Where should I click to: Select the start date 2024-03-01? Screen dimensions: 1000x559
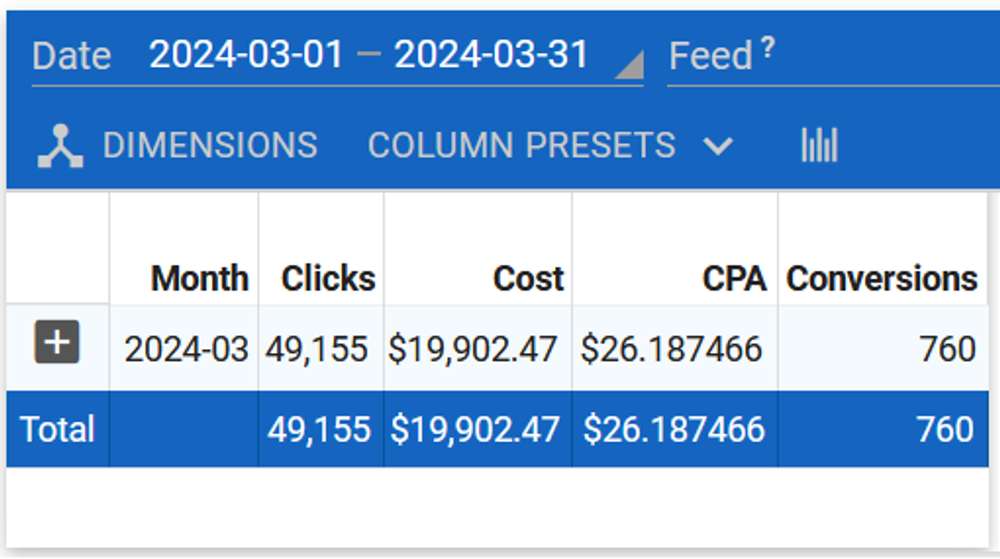[246, 55]
